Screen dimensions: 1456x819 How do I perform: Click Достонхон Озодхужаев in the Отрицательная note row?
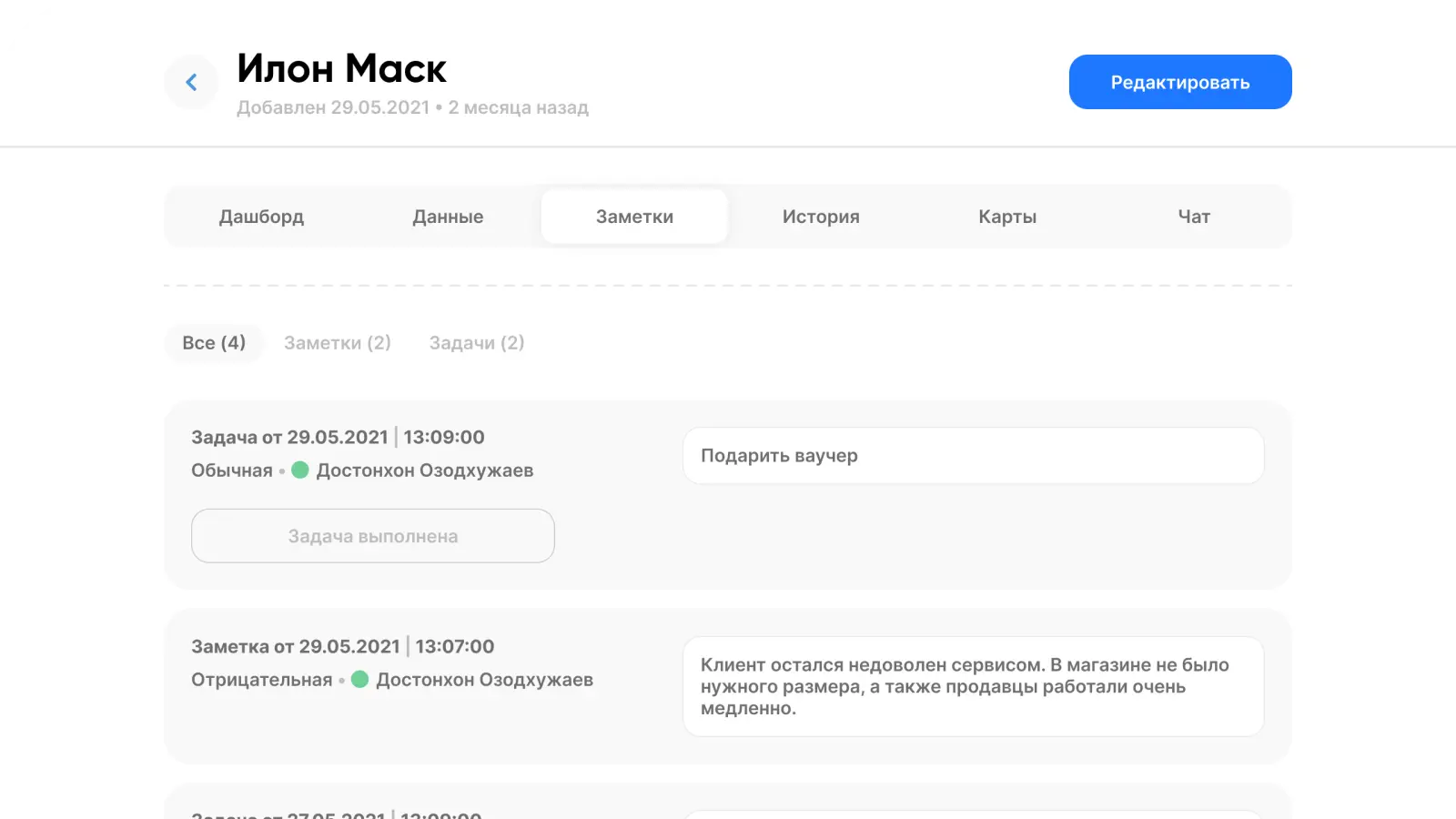point(485,680)
